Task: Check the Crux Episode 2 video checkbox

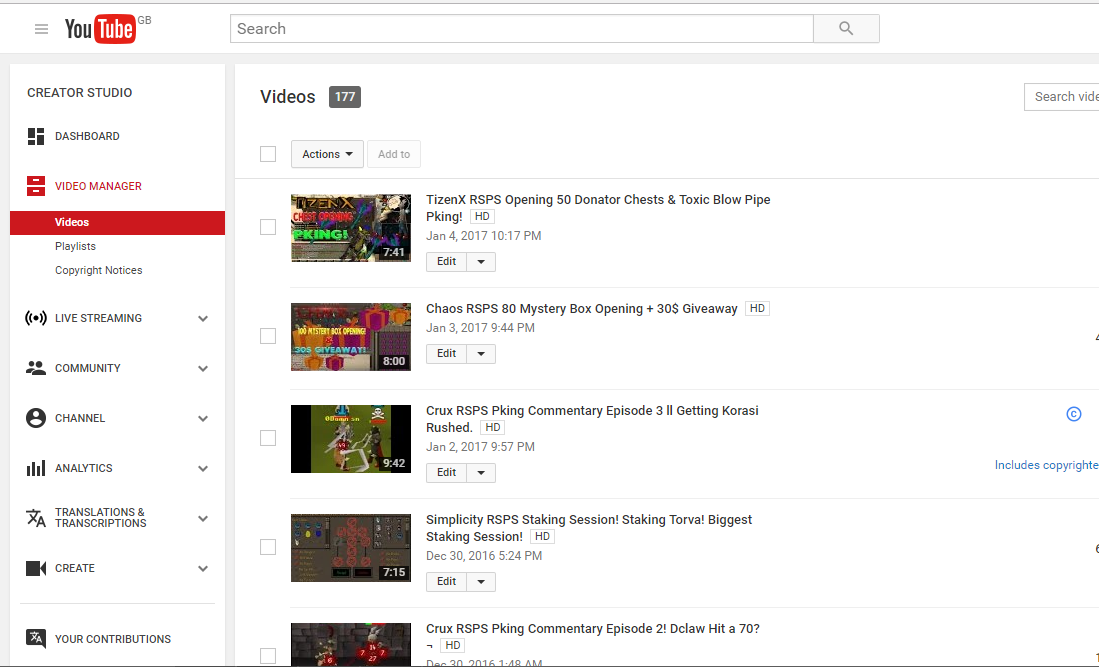Action: [268, 656]
